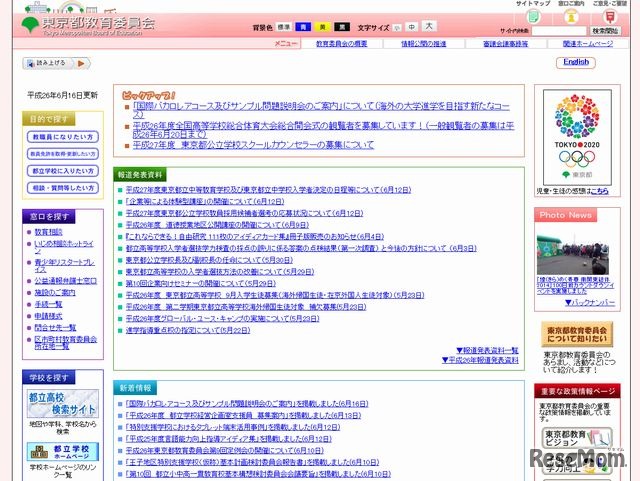Open 言語能力向上指導アイディア集 news item

pos(229,439)
